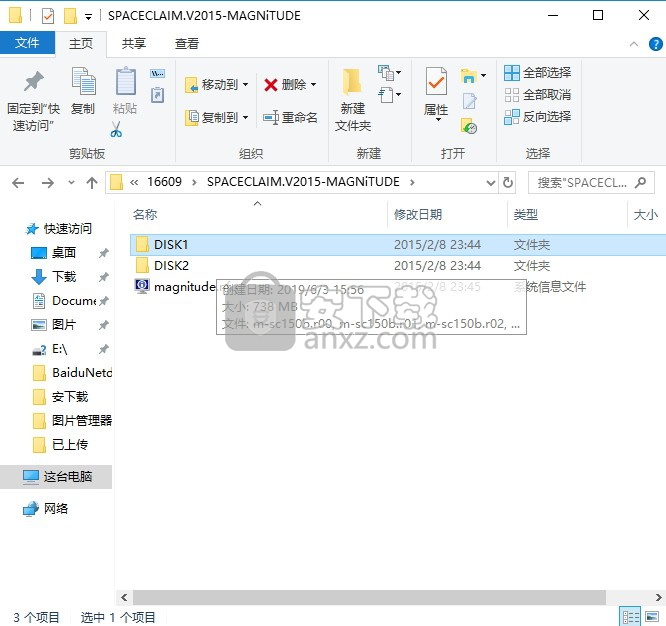Screen dimensions: 666x626
Task: Sort by Date modified (修改日期) column
Action: click(418, 215)
